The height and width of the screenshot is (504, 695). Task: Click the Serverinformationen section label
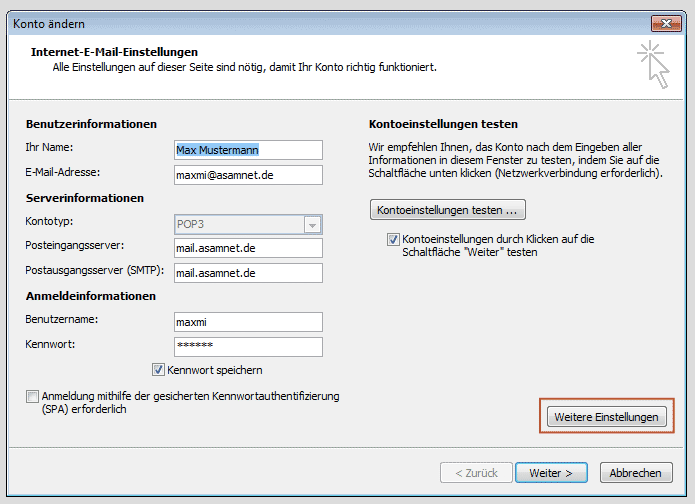tap(84, 198)
